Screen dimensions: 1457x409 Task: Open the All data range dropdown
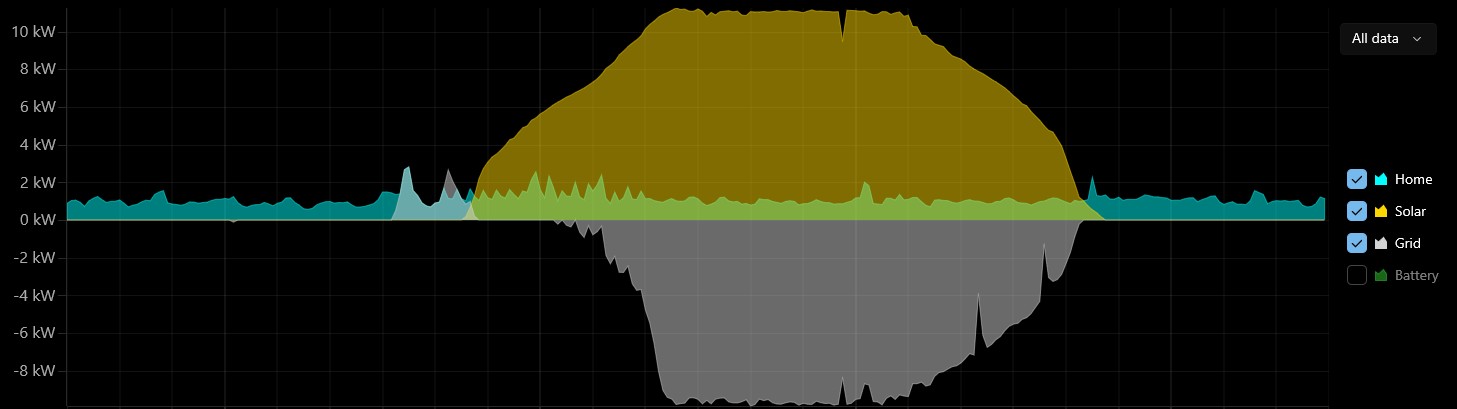pyautogui.click(x=1387, y=39)
